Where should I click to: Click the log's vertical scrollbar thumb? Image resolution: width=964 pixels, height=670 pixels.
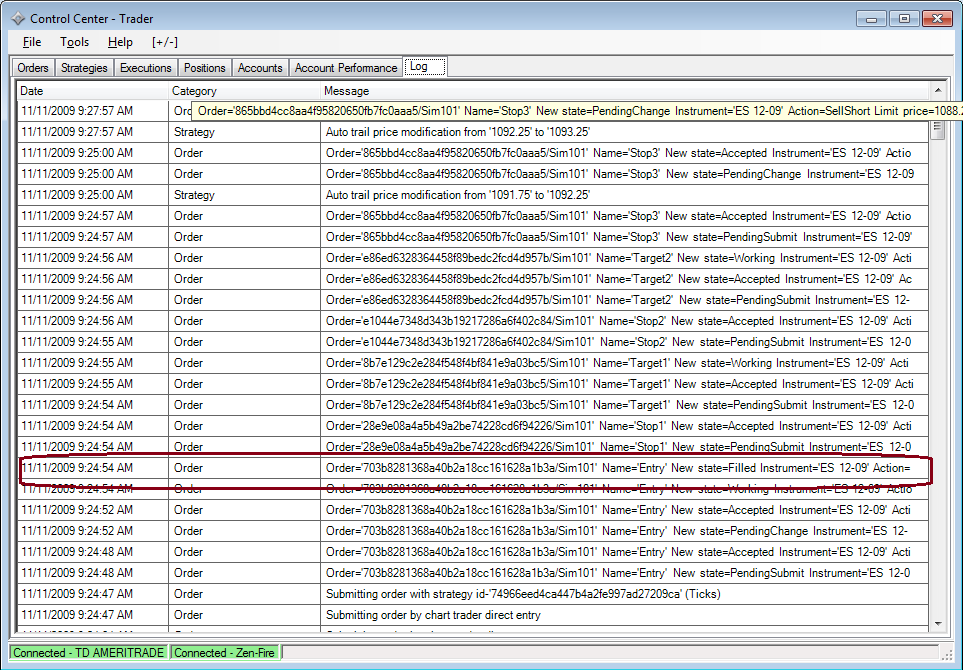tap(938, 131)
